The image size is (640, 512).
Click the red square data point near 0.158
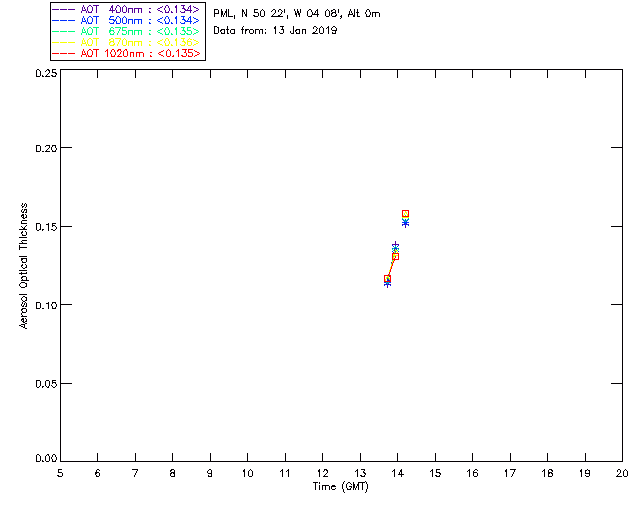[405, 214]
